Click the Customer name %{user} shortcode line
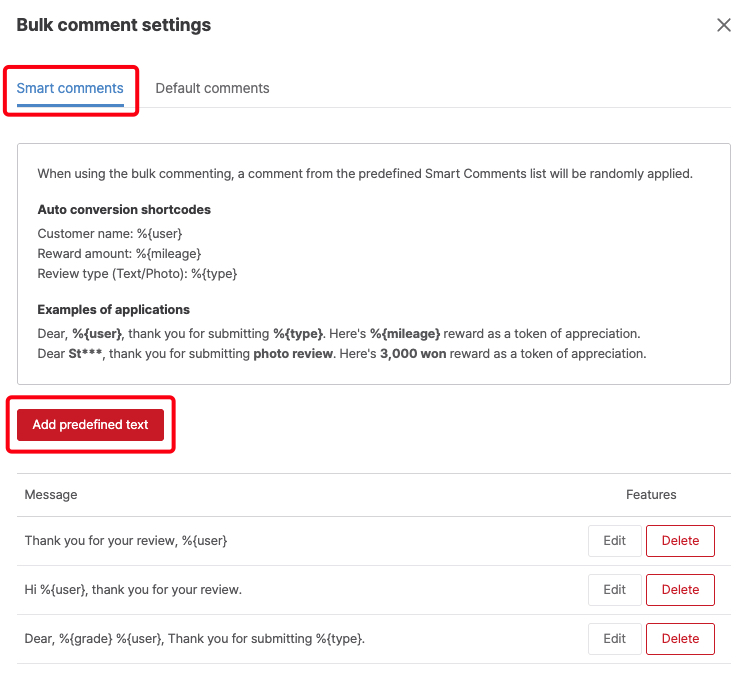Image resolution: width=747 pixels, height=676 pixels. coord(110,233)
